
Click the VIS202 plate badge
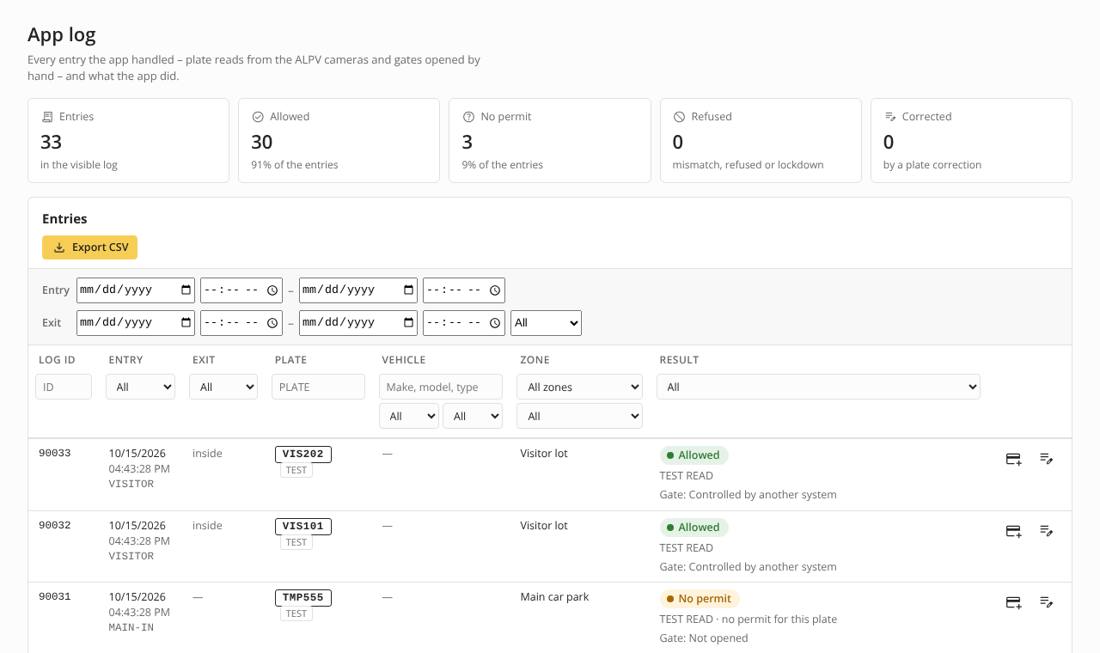tap(303, 454)
